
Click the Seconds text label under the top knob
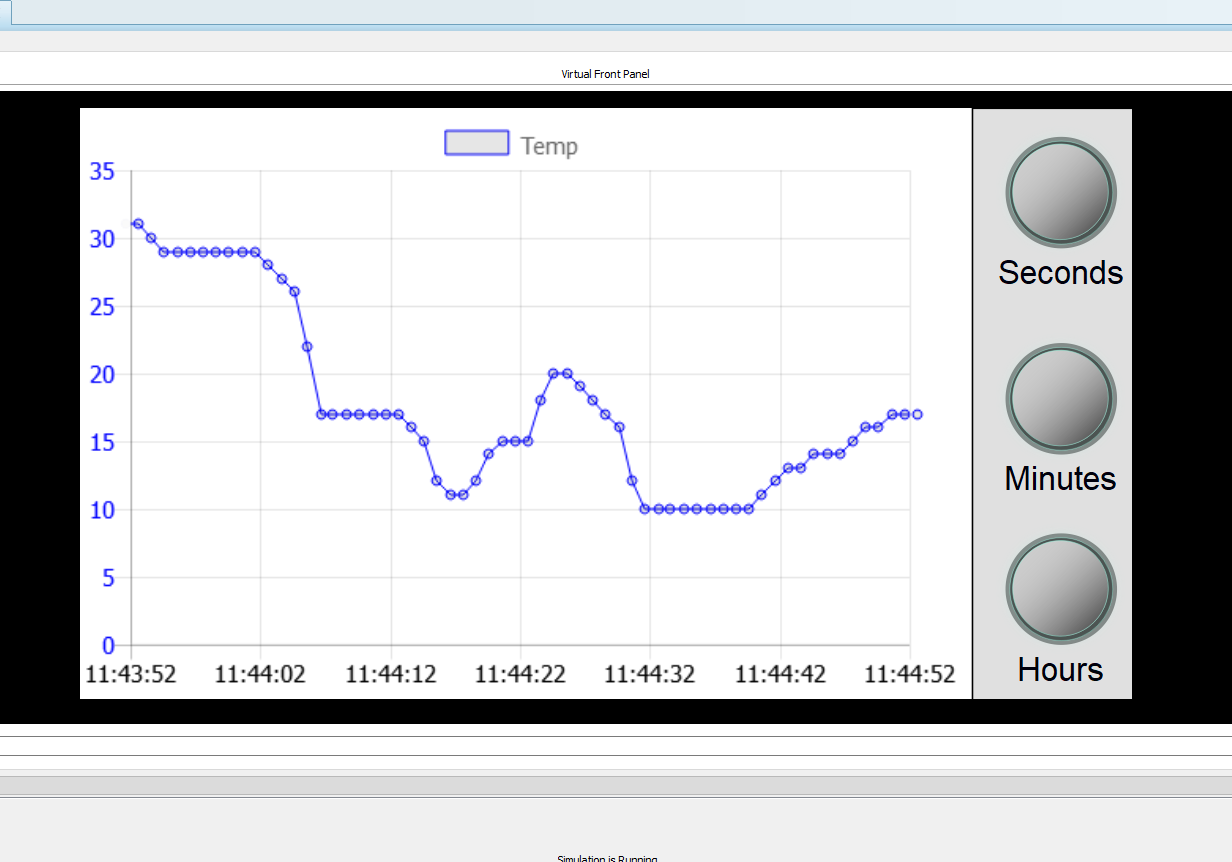tap(1060, 272)
